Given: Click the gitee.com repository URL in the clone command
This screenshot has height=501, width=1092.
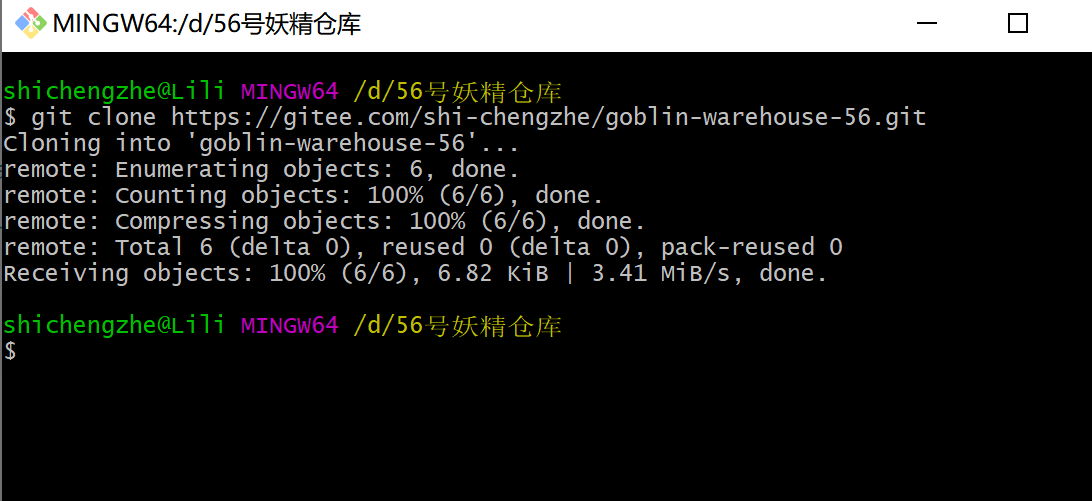Looking at the screenshot, I should pos(549,117).
